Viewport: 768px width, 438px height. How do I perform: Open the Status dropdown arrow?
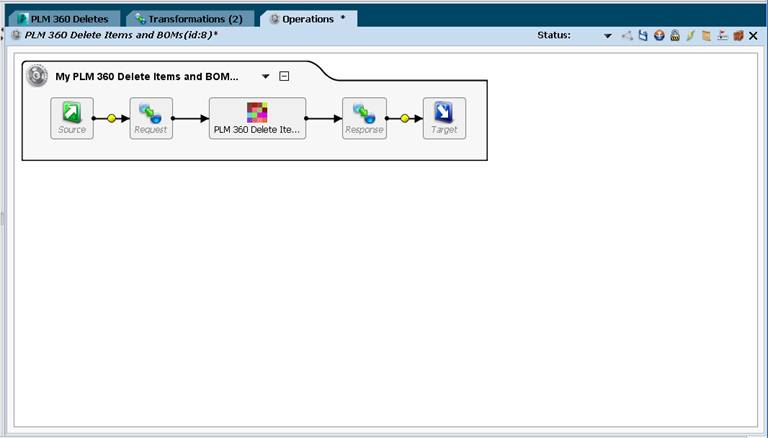click(608, 36)
